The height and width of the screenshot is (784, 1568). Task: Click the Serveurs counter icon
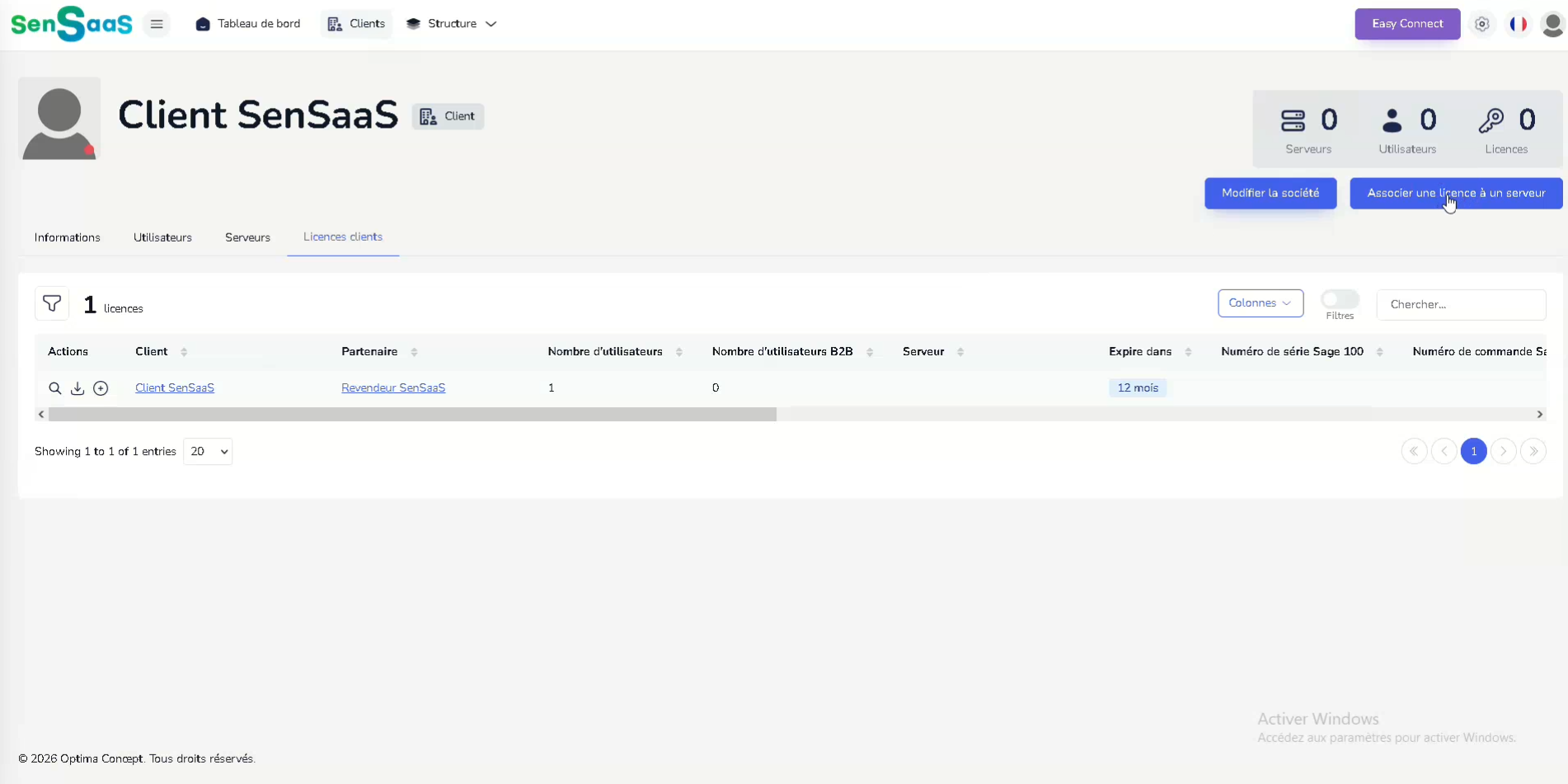pyautogui.click(x=1293, y=121)
